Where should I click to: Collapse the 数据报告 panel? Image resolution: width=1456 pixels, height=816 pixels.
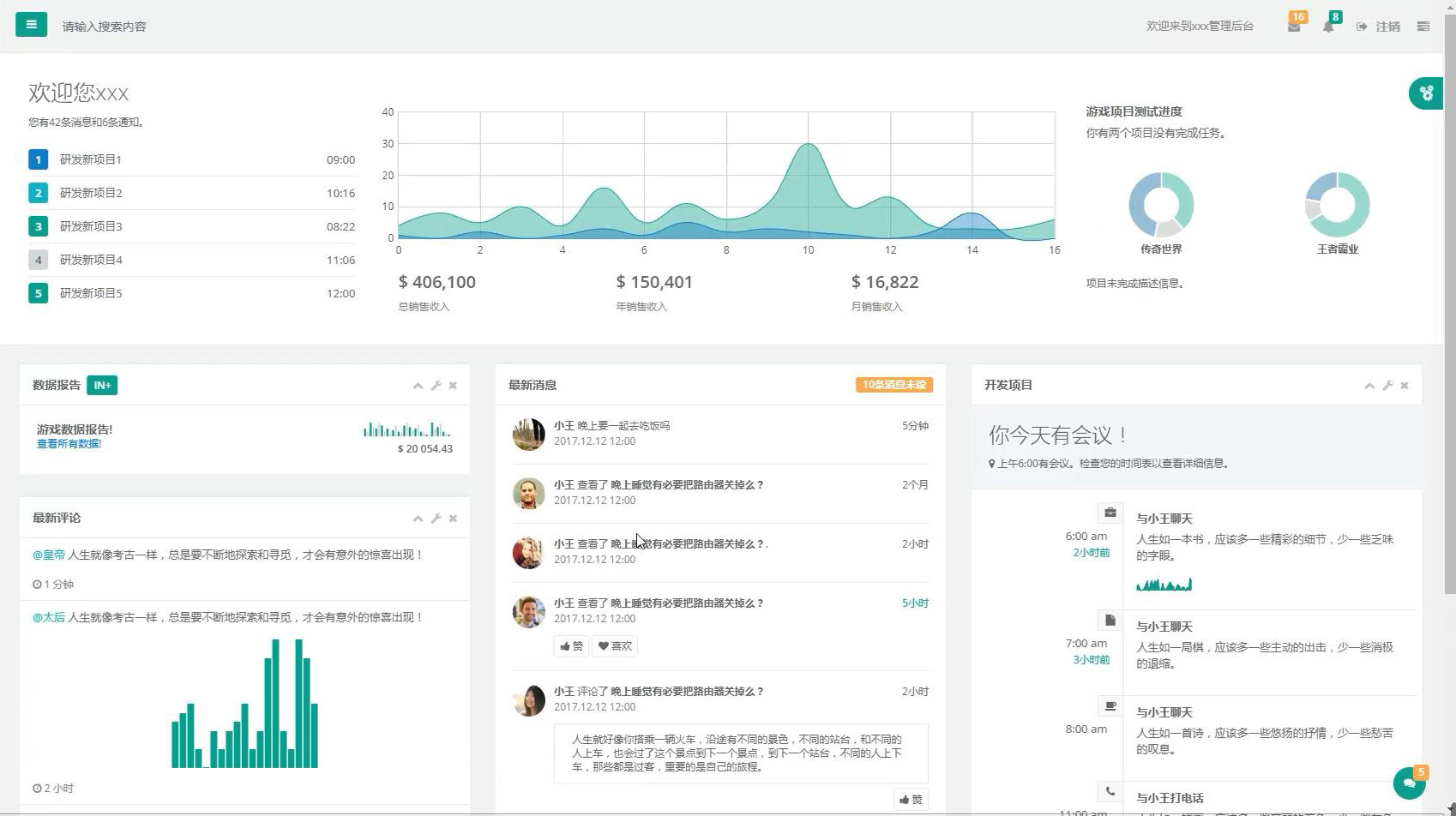(x=418, y=386)
